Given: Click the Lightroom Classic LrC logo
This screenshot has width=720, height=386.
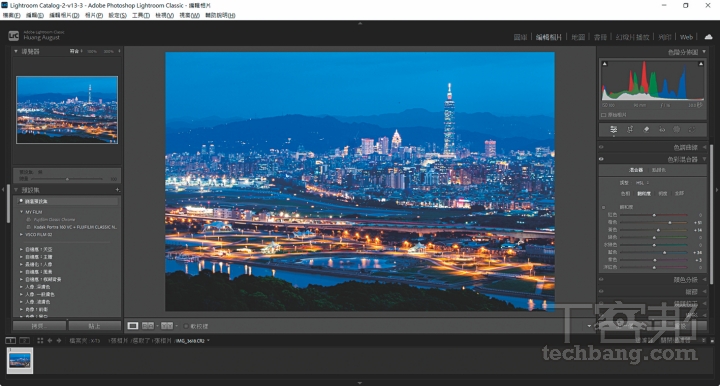Looking at the screenshot, I should point(14,35).
